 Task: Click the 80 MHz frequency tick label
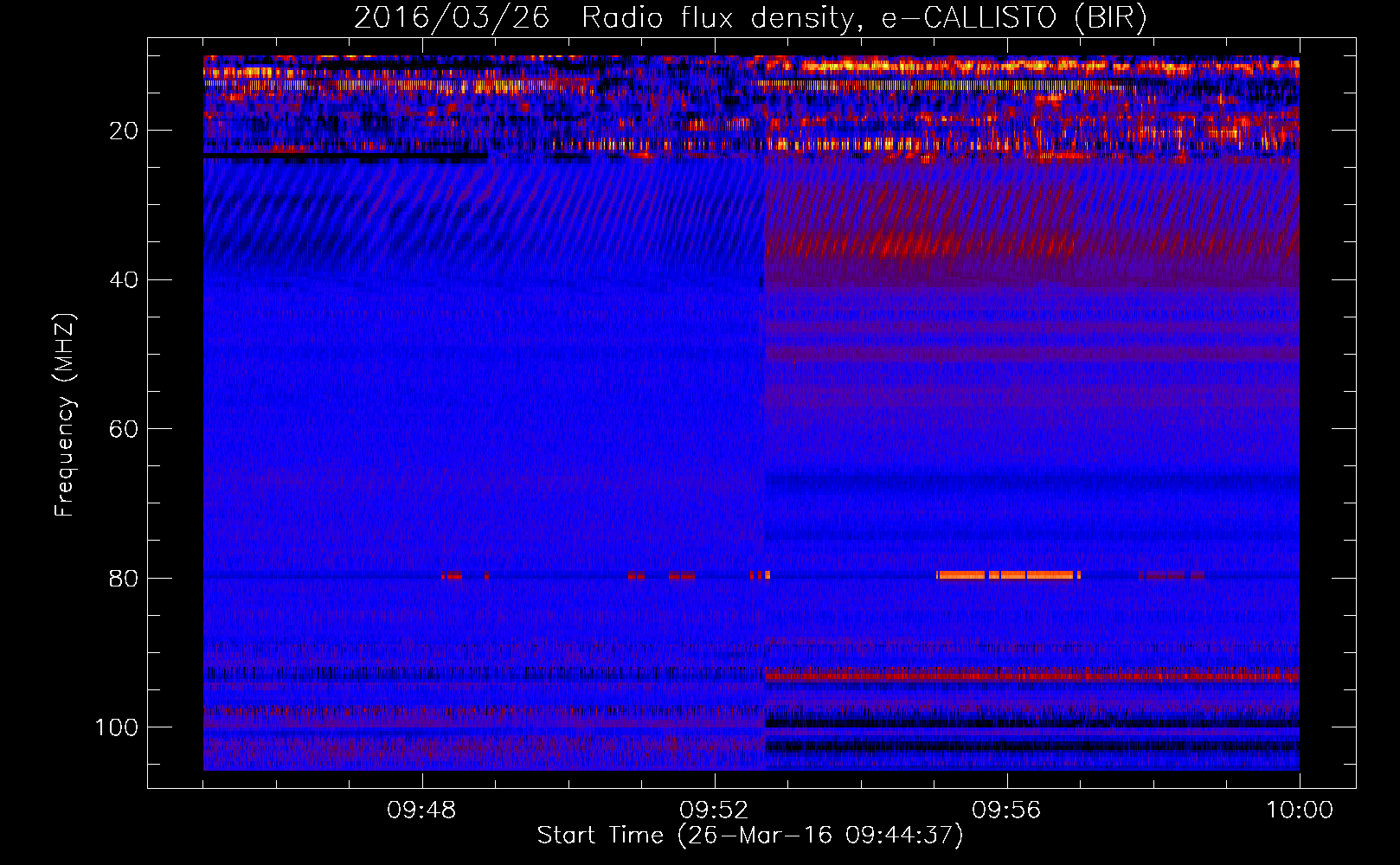point(125,579)
